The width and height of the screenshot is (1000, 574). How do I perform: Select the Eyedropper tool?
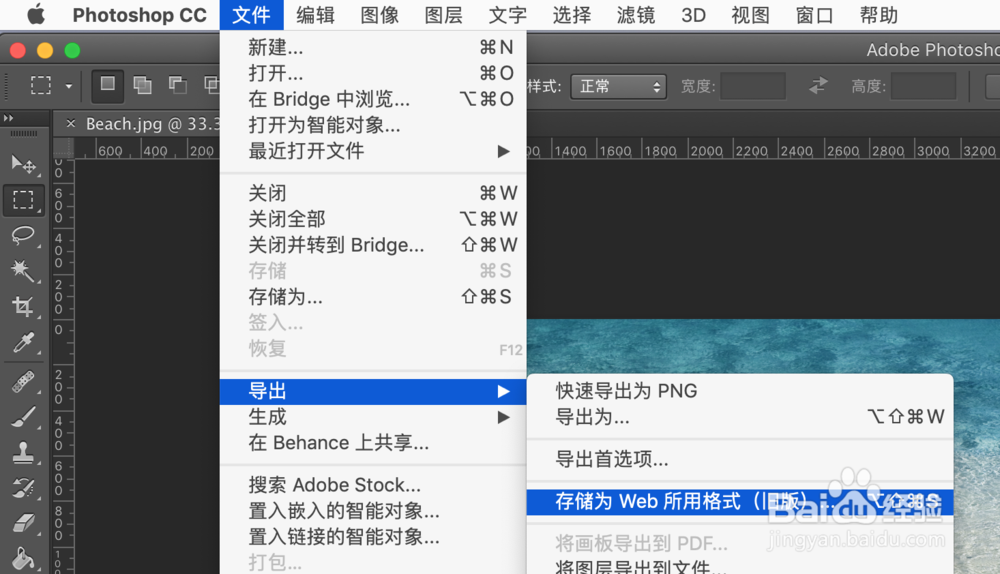(24, 342)
